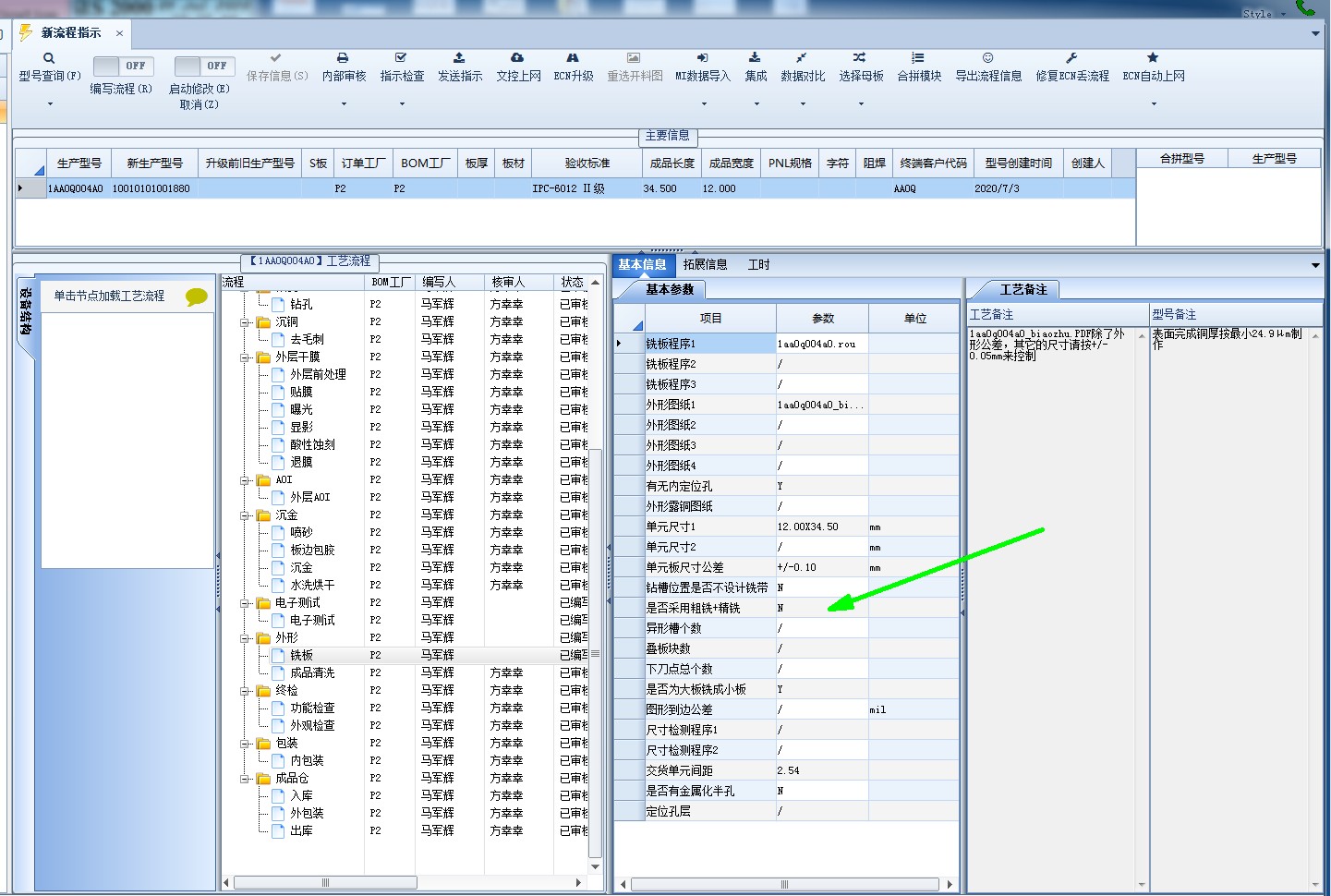The image size is (1331, 896).
Task: Click the 合拼型号 column header
Action: coord(1182,159)
